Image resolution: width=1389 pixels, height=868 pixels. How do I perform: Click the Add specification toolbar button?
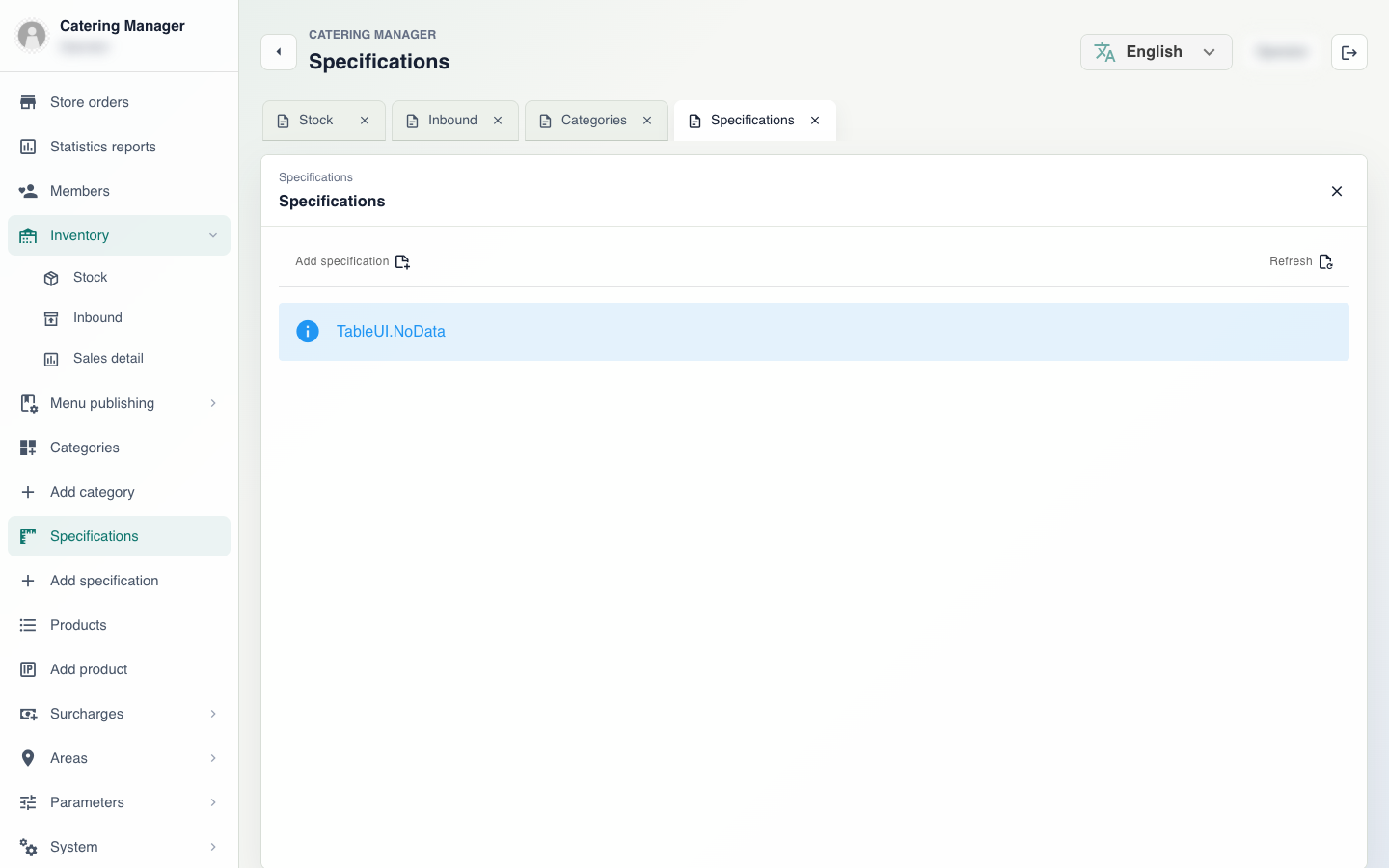[353, 261]
